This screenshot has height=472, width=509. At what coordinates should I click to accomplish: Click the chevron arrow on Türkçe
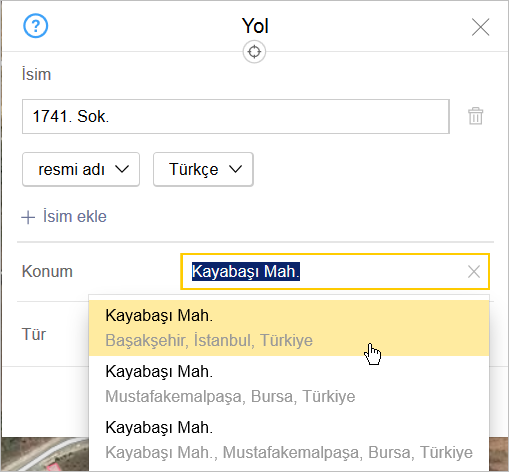[x=235, y=169]
